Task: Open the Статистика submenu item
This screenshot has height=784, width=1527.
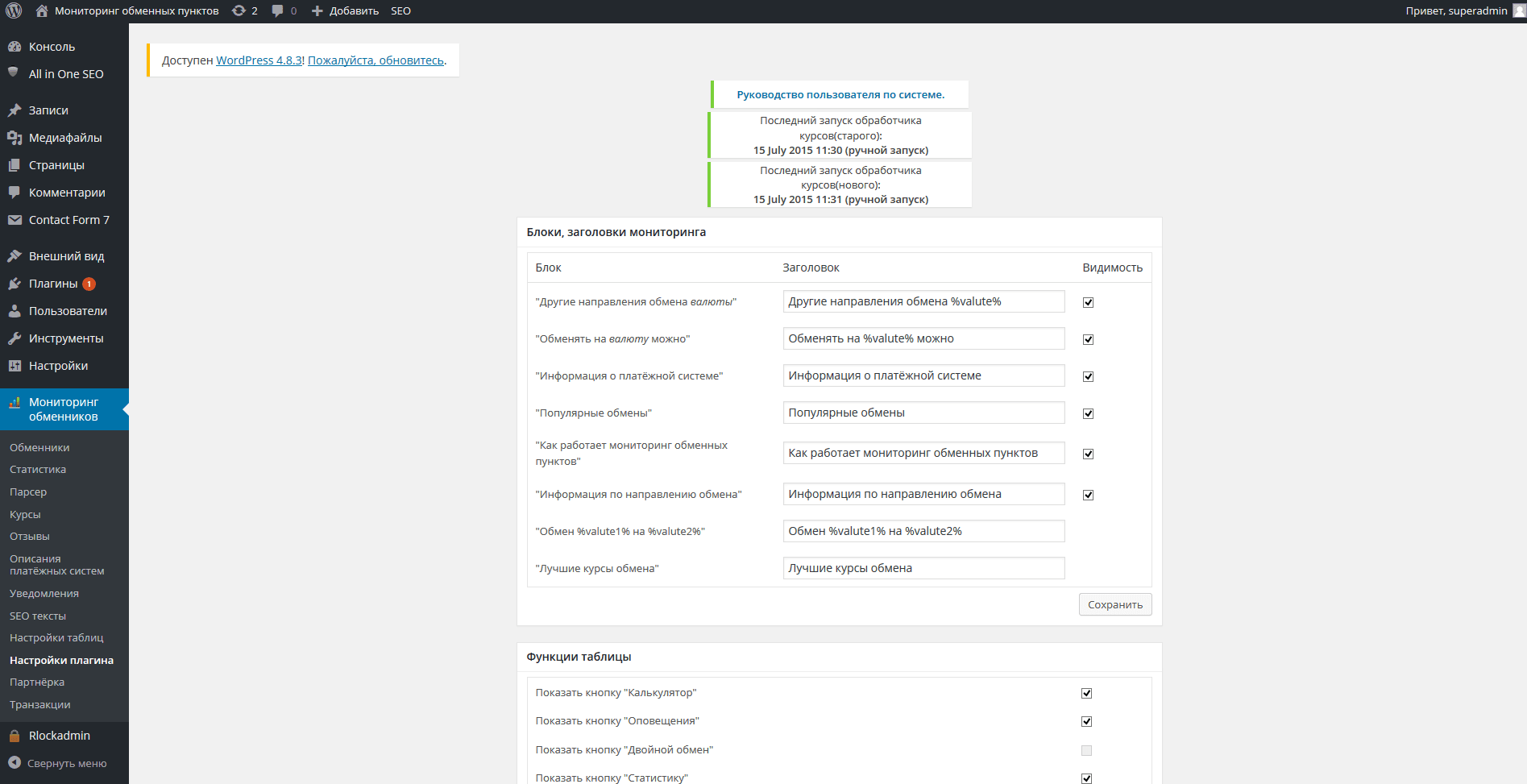Action: point(38,469)
